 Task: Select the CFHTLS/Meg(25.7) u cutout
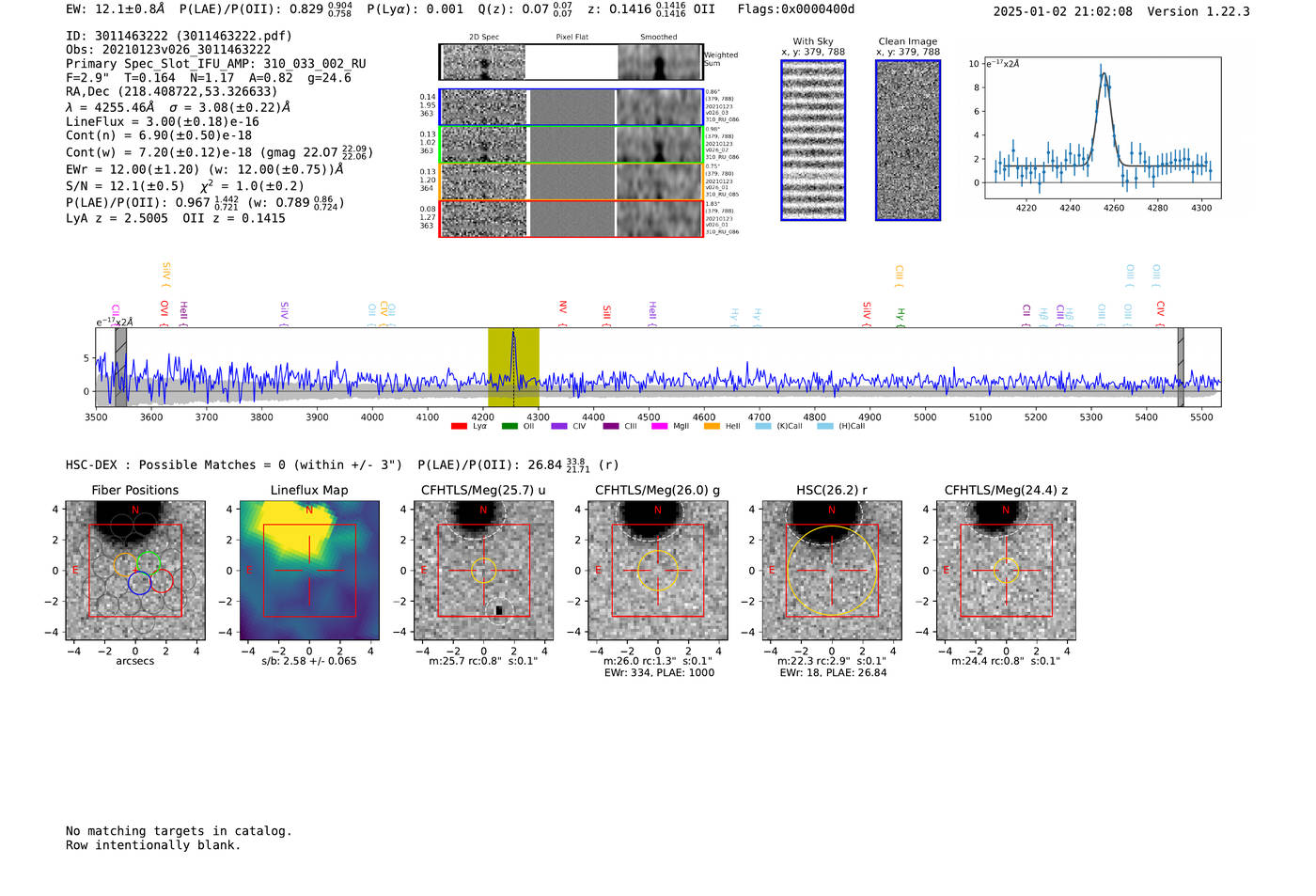483,571
